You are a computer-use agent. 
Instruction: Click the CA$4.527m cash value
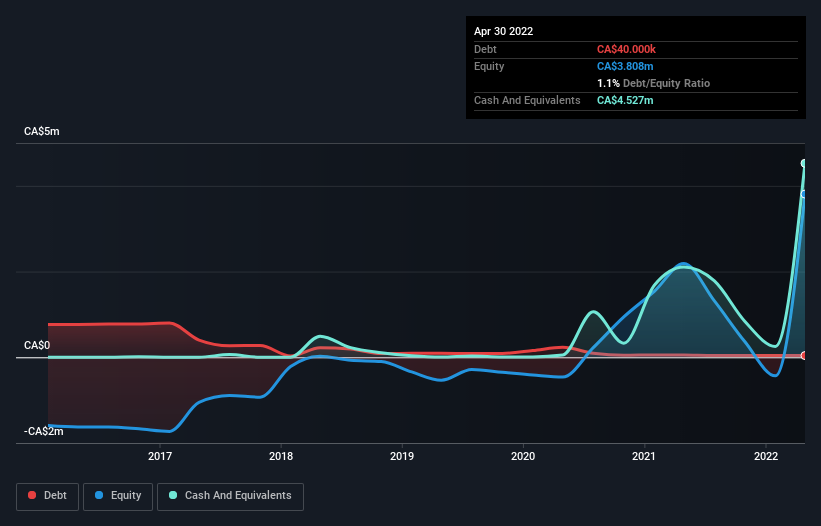[x=625, y=100]
